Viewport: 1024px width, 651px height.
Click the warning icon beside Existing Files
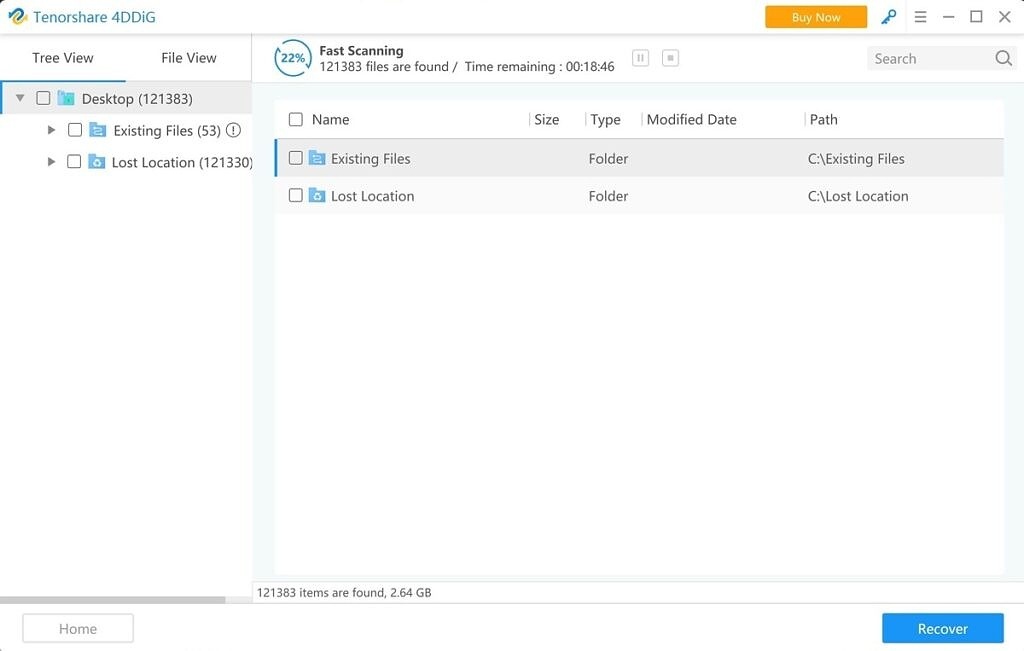[233, 130]
